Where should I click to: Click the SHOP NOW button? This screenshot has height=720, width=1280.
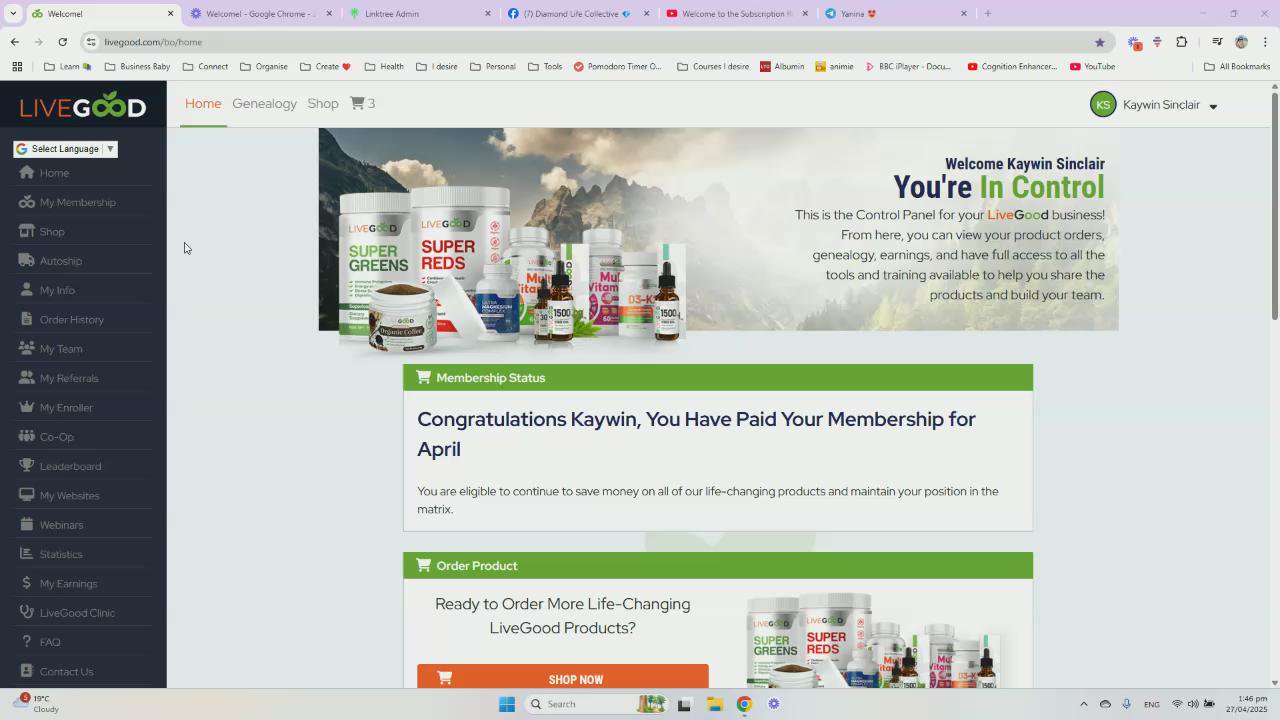[x=563, y=677]
